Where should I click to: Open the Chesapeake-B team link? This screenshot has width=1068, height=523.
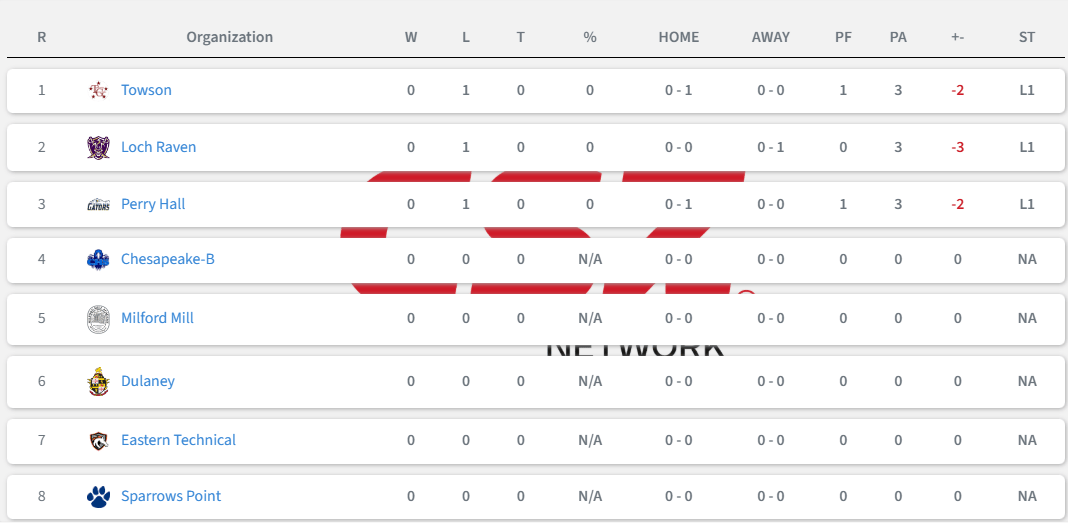[x=168, y=259]
